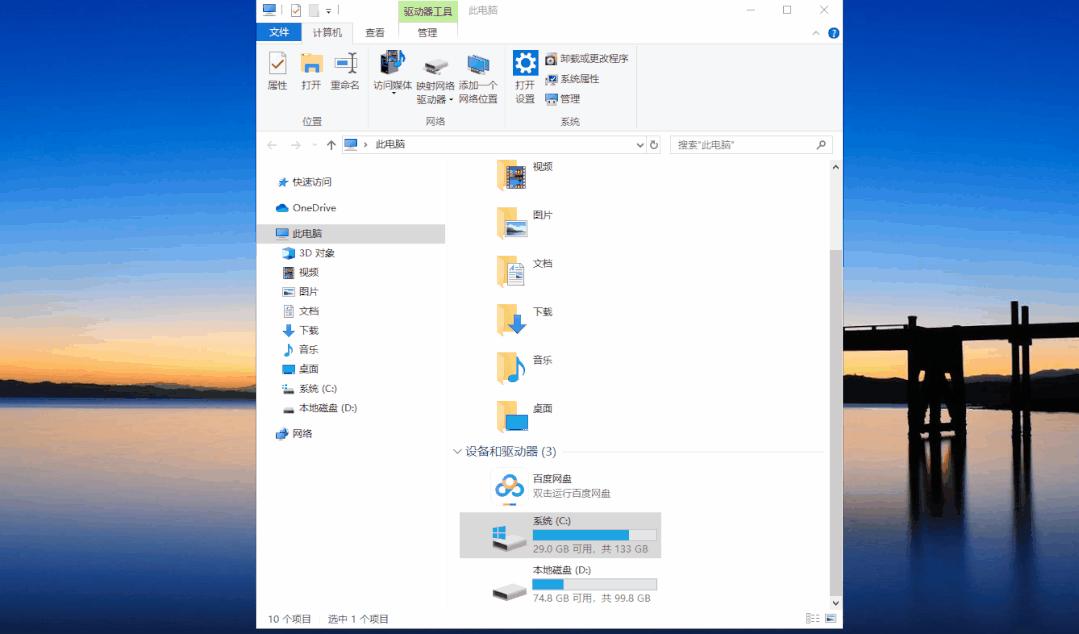Collapse the ribbon using the chevron
Image resolution: width=1079 pixels, height=634 pixels.
(818, 32)
